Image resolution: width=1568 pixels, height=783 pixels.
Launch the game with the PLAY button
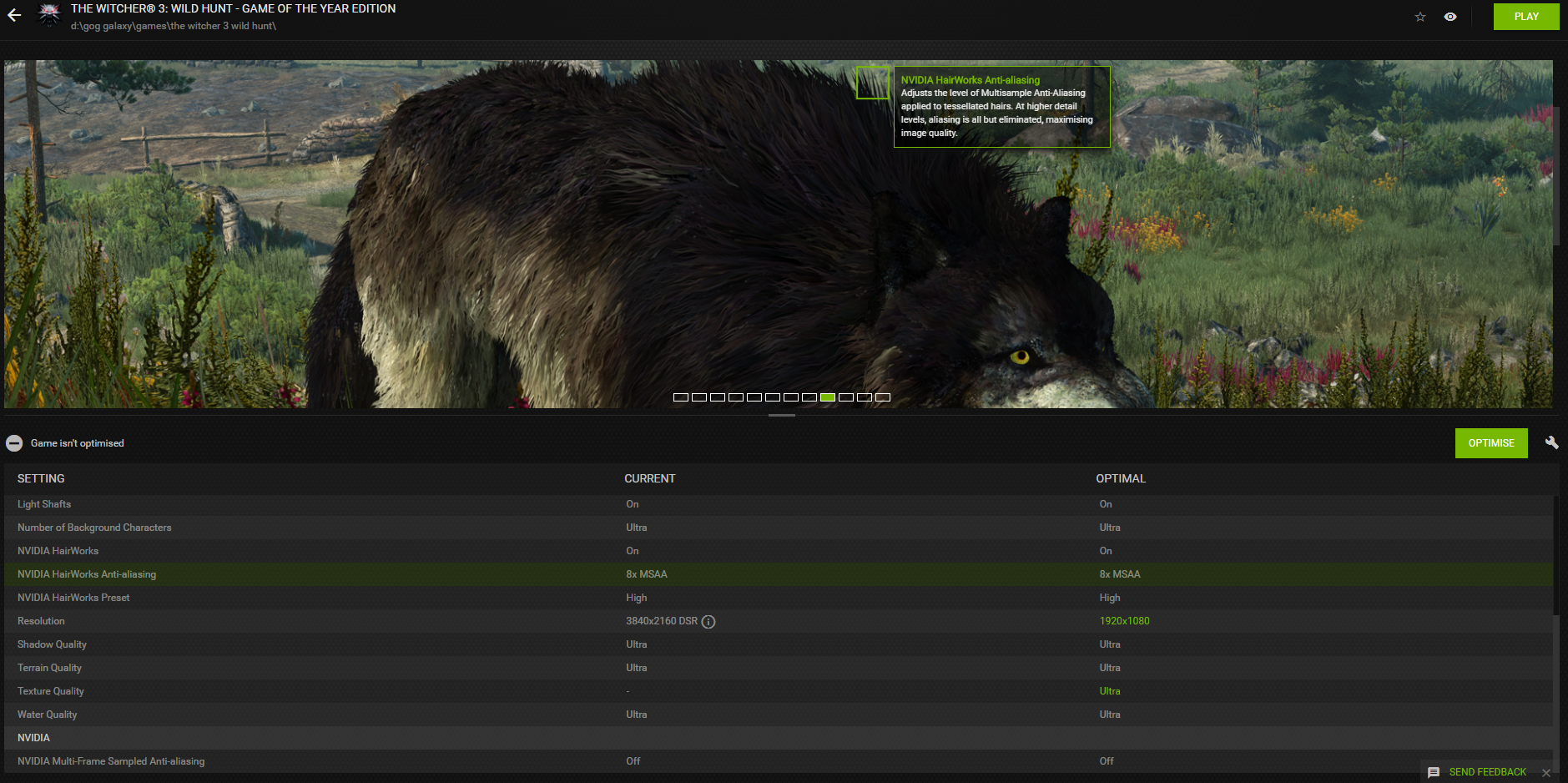pos(1526,17)
